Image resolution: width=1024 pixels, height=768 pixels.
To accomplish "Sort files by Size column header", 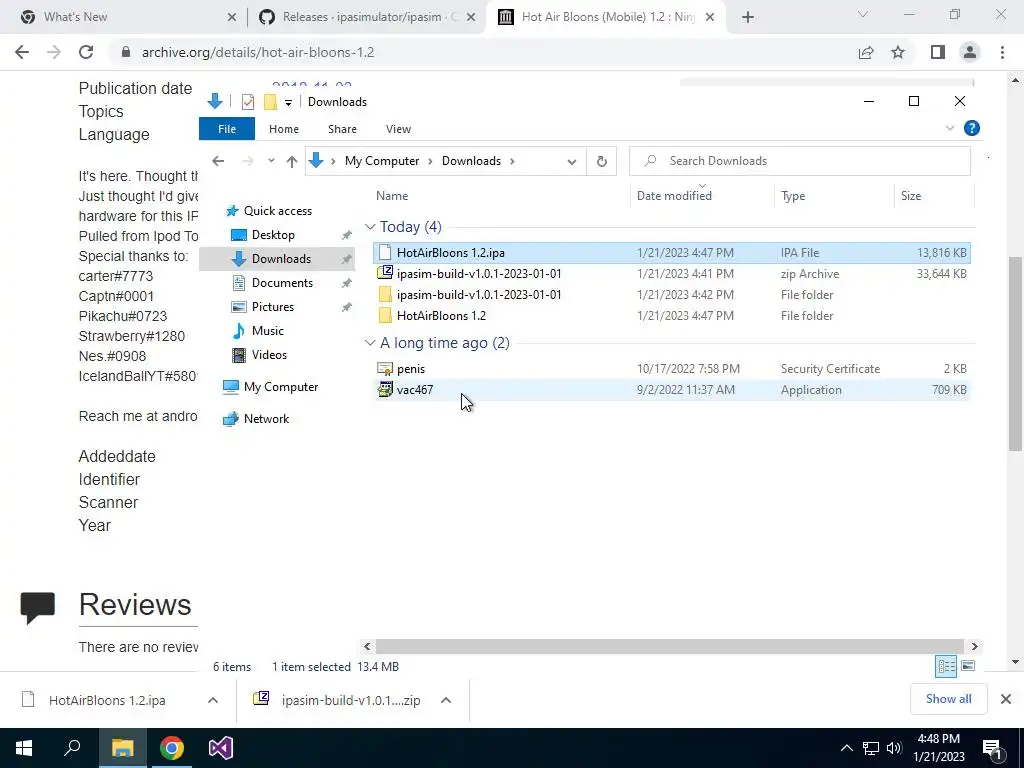I will 910,196.
